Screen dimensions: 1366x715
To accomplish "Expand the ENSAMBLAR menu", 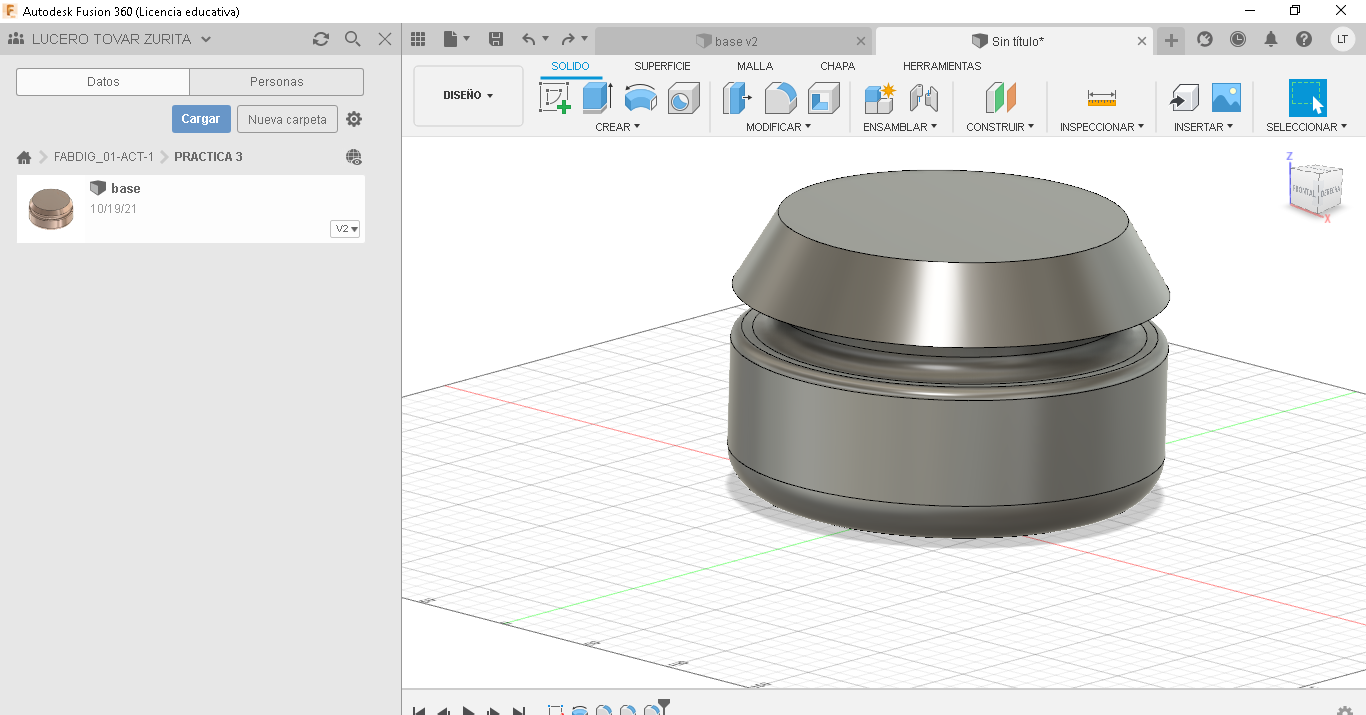I will pos(900,127).
